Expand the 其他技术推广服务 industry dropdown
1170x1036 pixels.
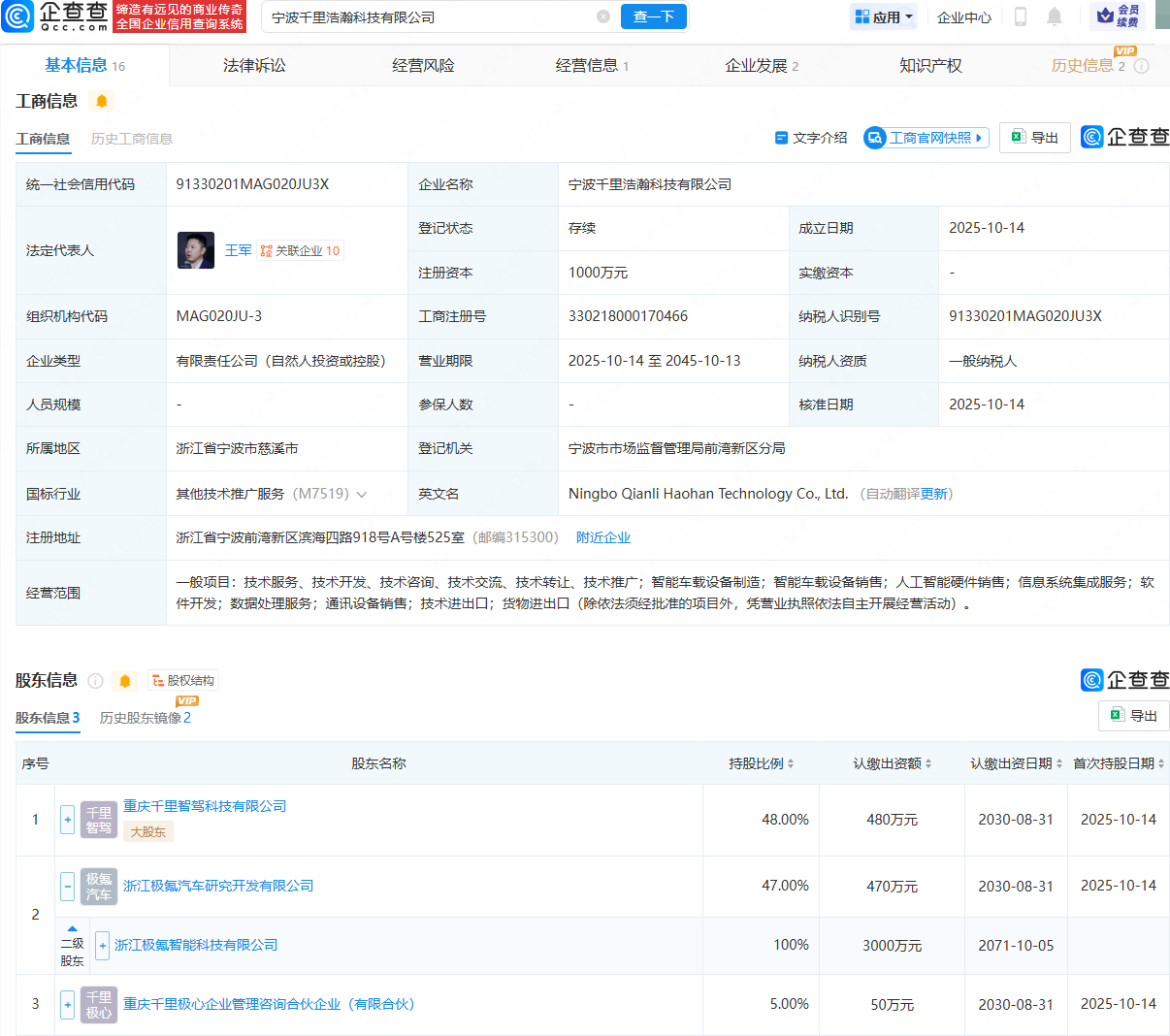pyautogui.click(x=362, y=495)
